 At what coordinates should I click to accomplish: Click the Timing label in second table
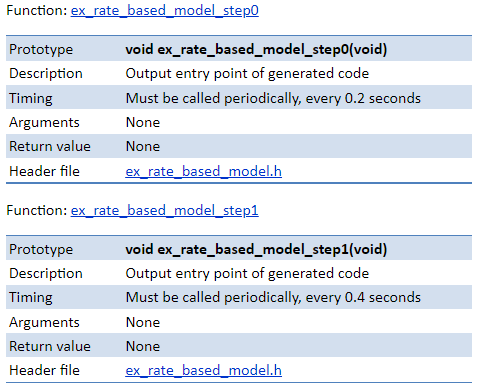click(31, 298)
